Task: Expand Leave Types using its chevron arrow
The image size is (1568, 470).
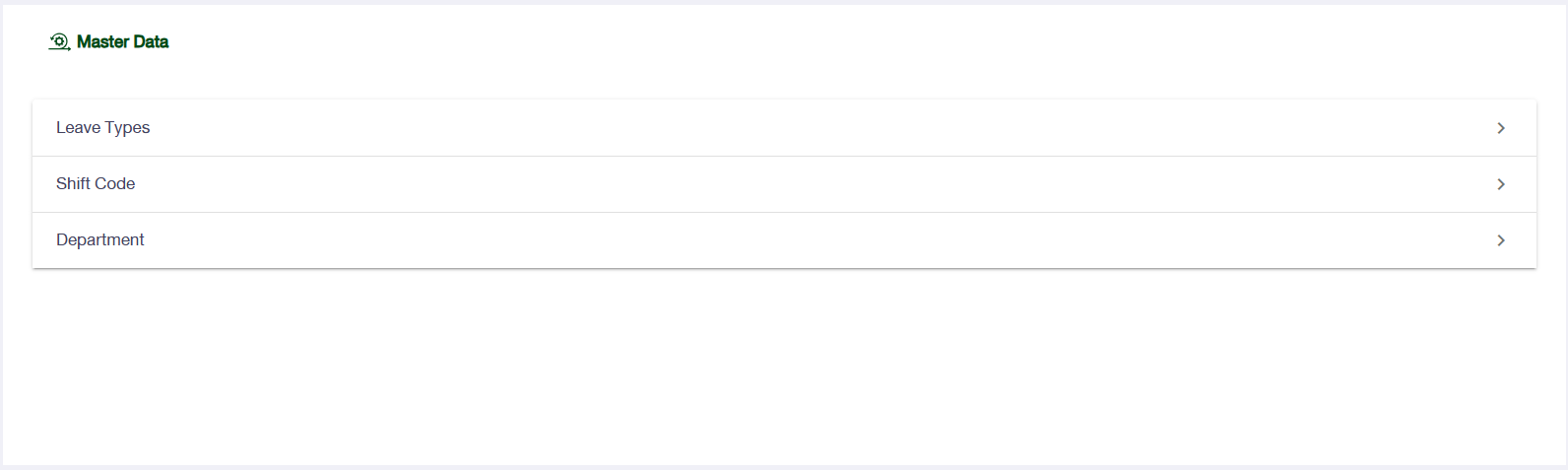Action: pos(1501,128)
